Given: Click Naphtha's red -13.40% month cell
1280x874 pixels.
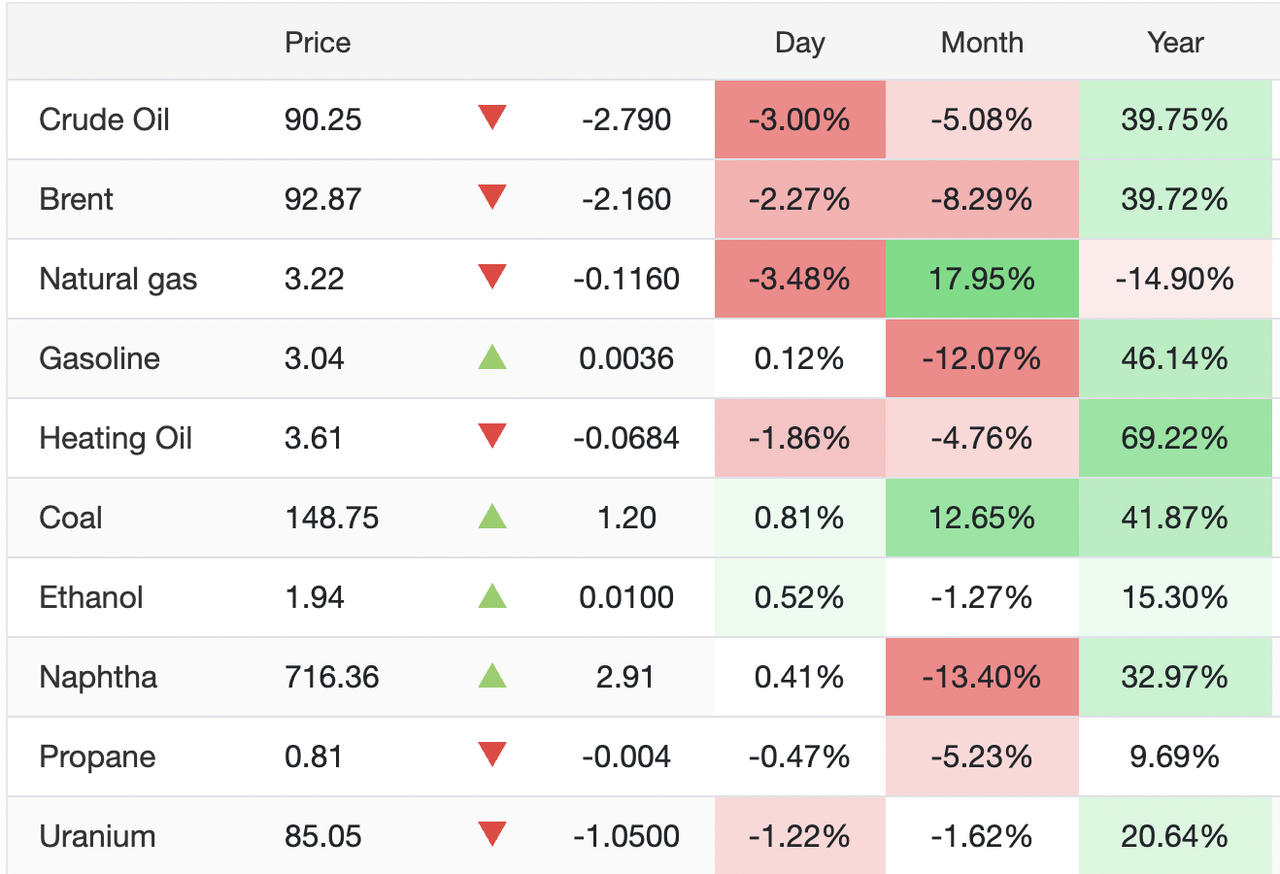Looking at the screenshot, I should 982,677.
